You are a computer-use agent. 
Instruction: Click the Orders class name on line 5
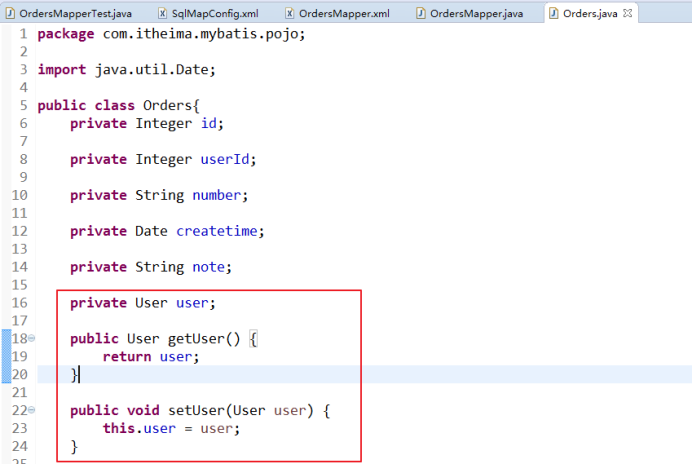(167, 106)
